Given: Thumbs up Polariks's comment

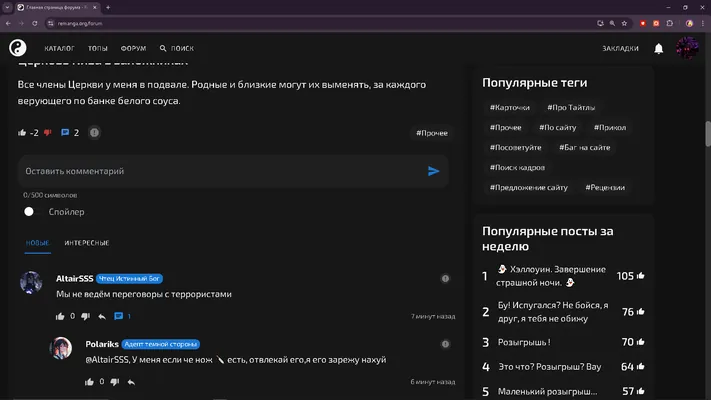Looking at the screenshot, I should tap(89, 382).
